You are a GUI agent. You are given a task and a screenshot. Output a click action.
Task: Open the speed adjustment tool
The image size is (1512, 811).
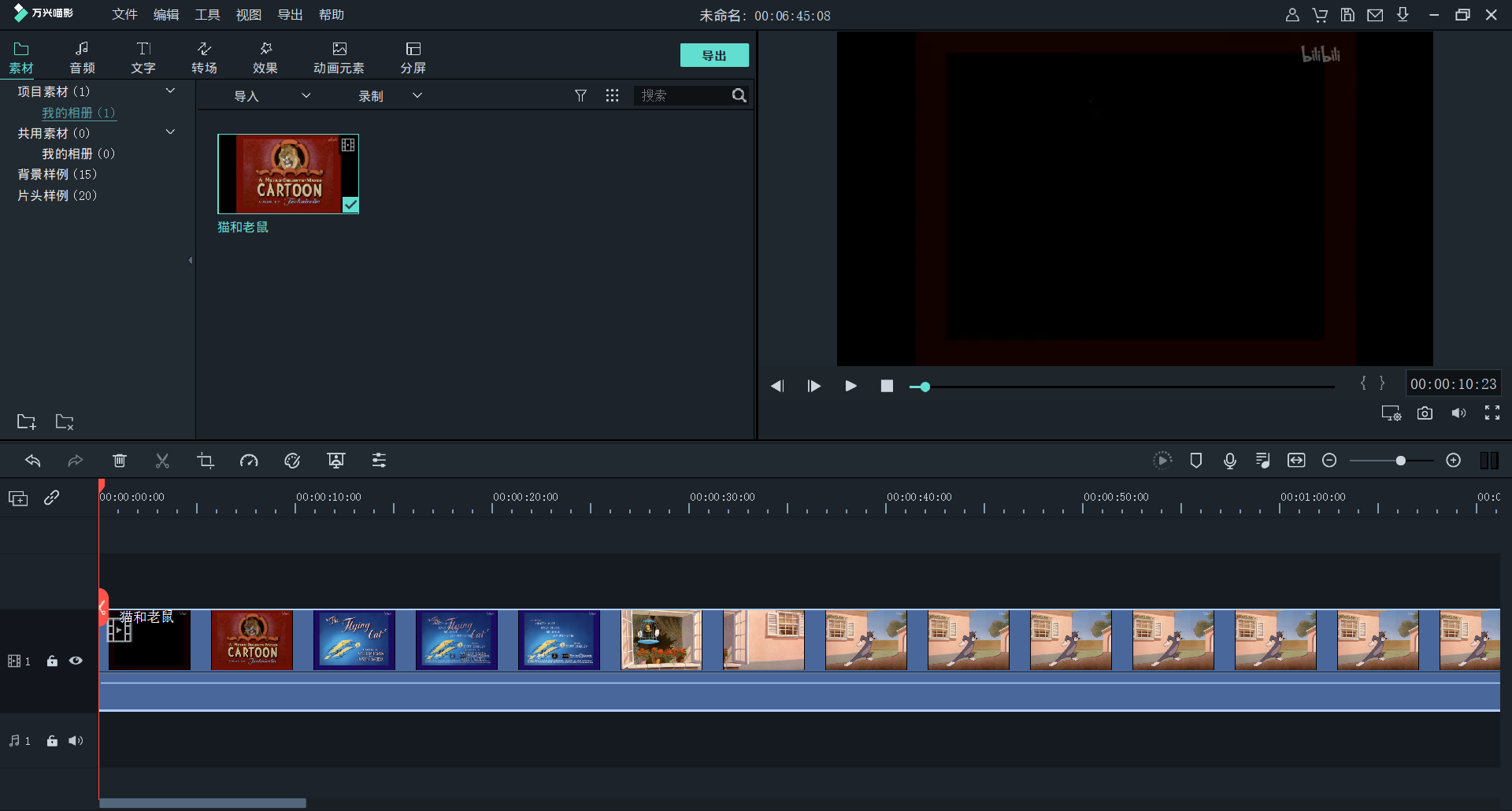click(249, 461)
